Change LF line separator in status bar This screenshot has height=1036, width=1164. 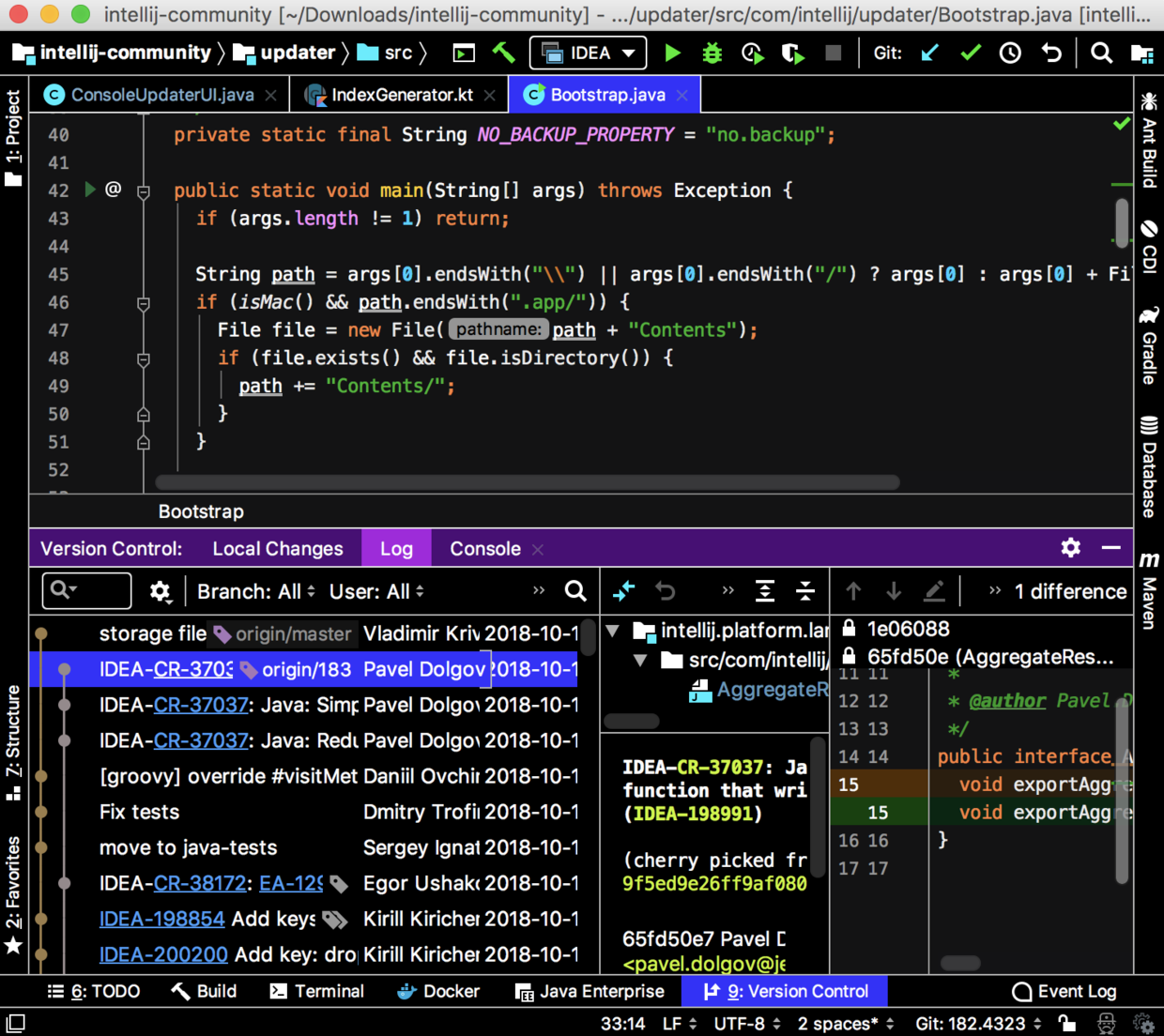click(x=680, y=1023)
